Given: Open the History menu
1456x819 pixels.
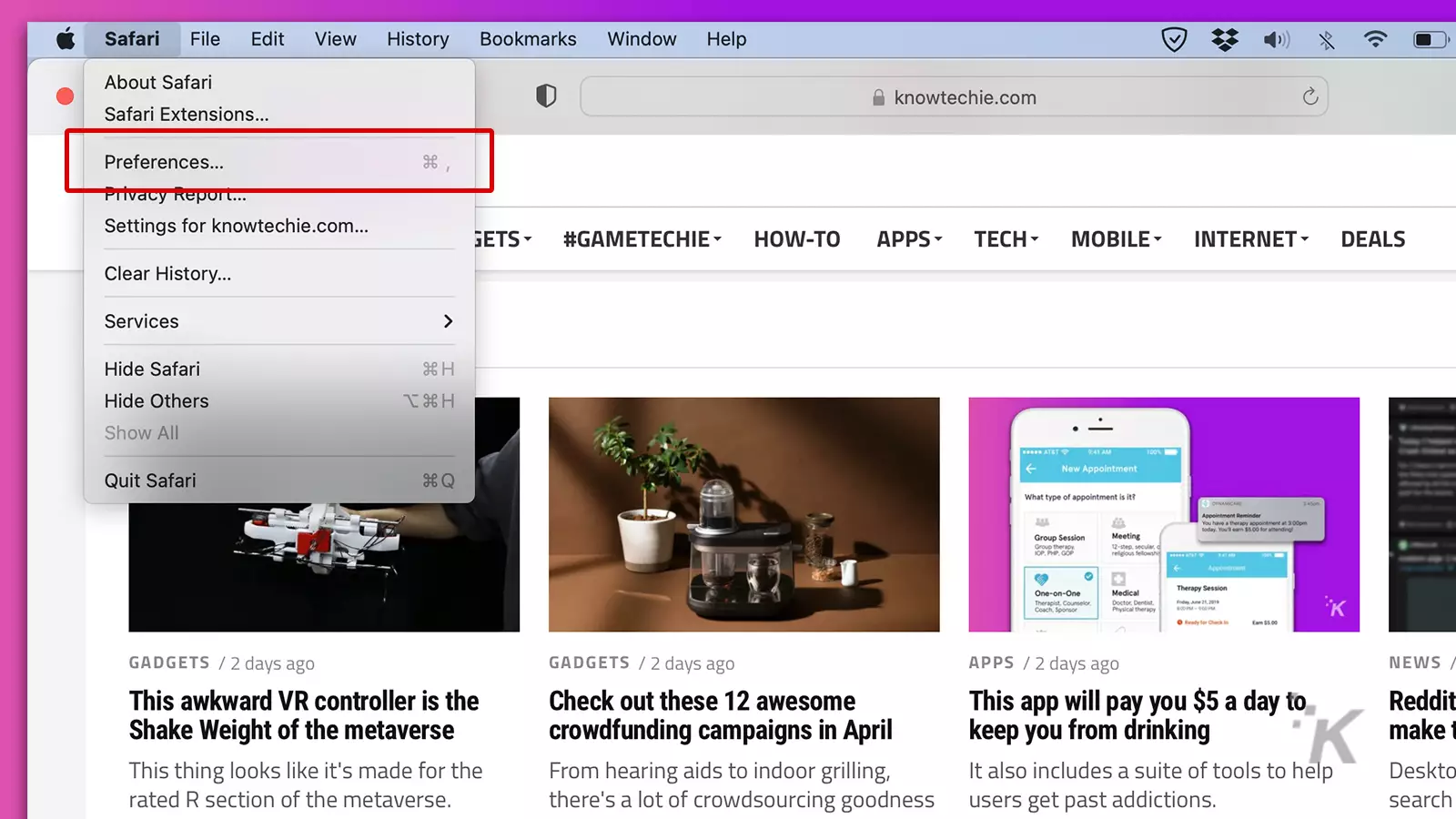Looking at the screenshot, I should point(418,39).
